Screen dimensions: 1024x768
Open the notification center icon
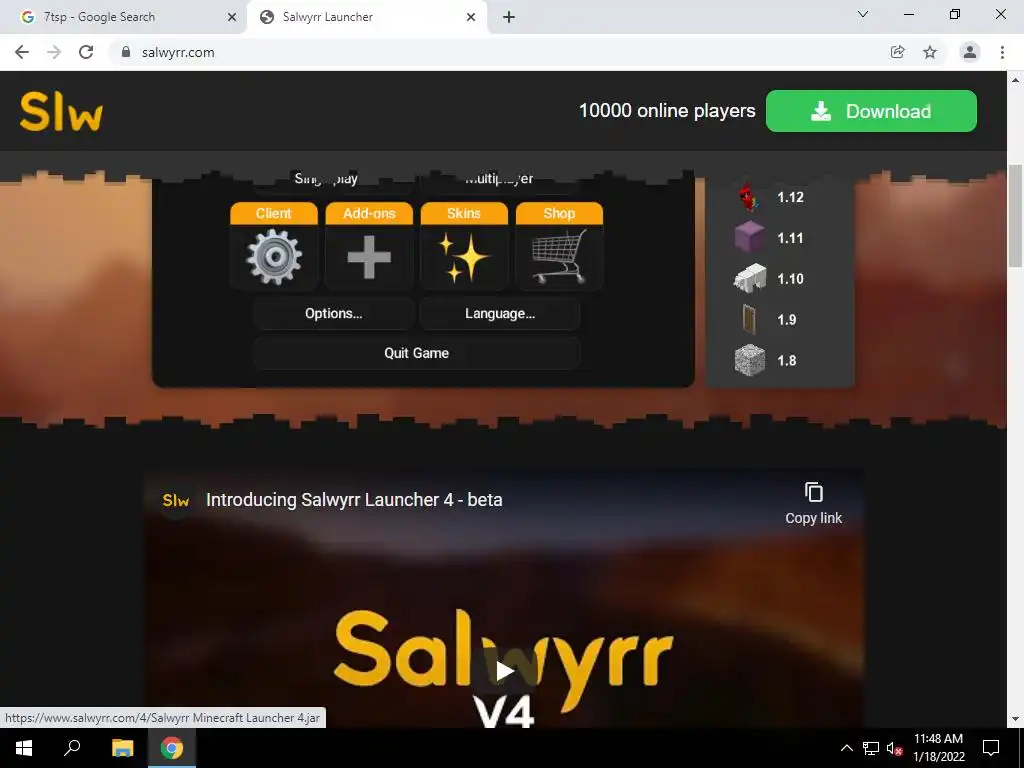991,748
